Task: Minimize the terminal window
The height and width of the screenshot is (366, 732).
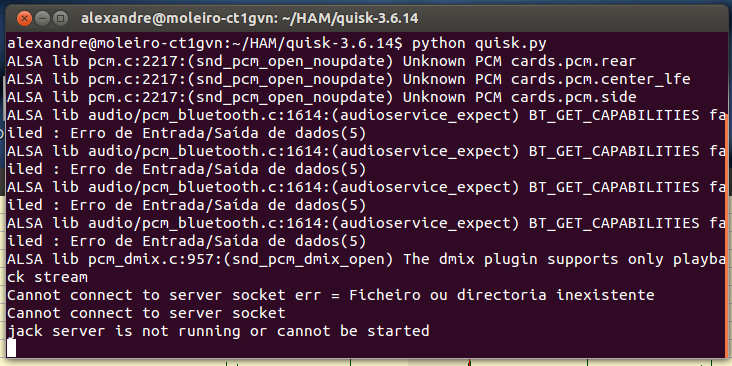Action: [42, 19]
